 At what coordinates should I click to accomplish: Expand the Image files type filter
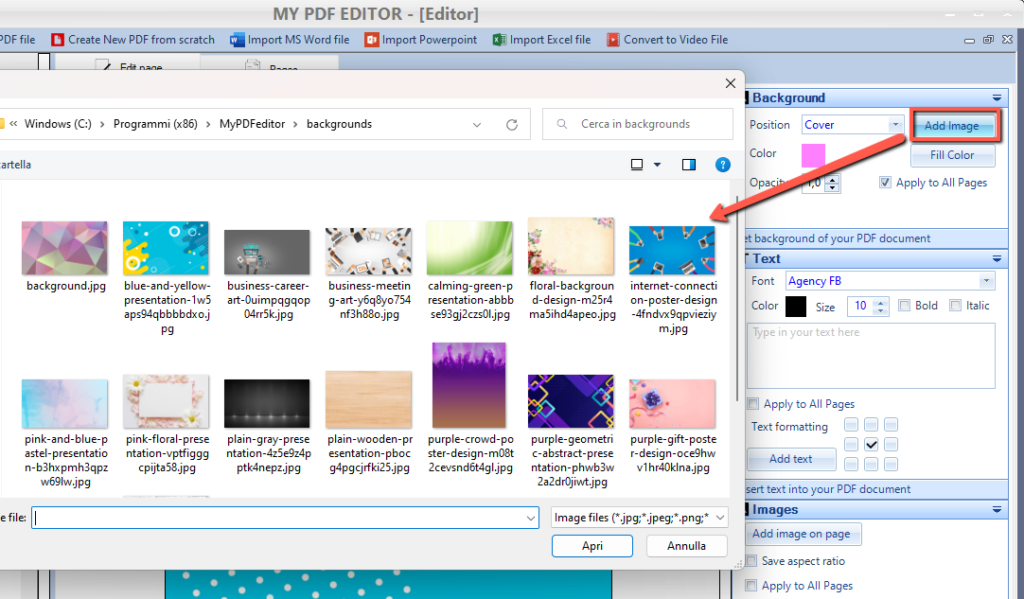coord(720,518)
